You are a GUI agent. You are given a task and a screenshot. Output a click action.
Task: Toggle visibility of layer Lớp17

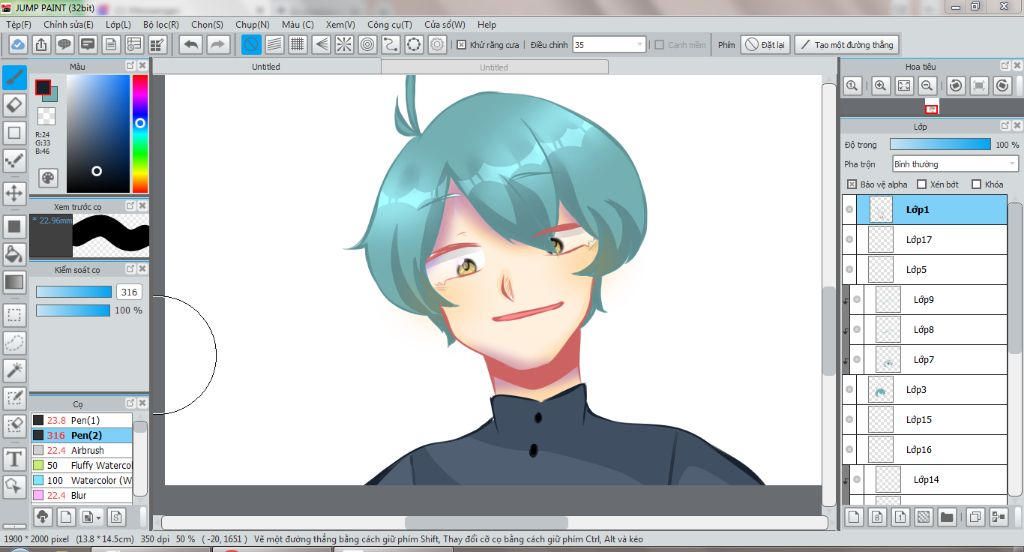(849, 240)
